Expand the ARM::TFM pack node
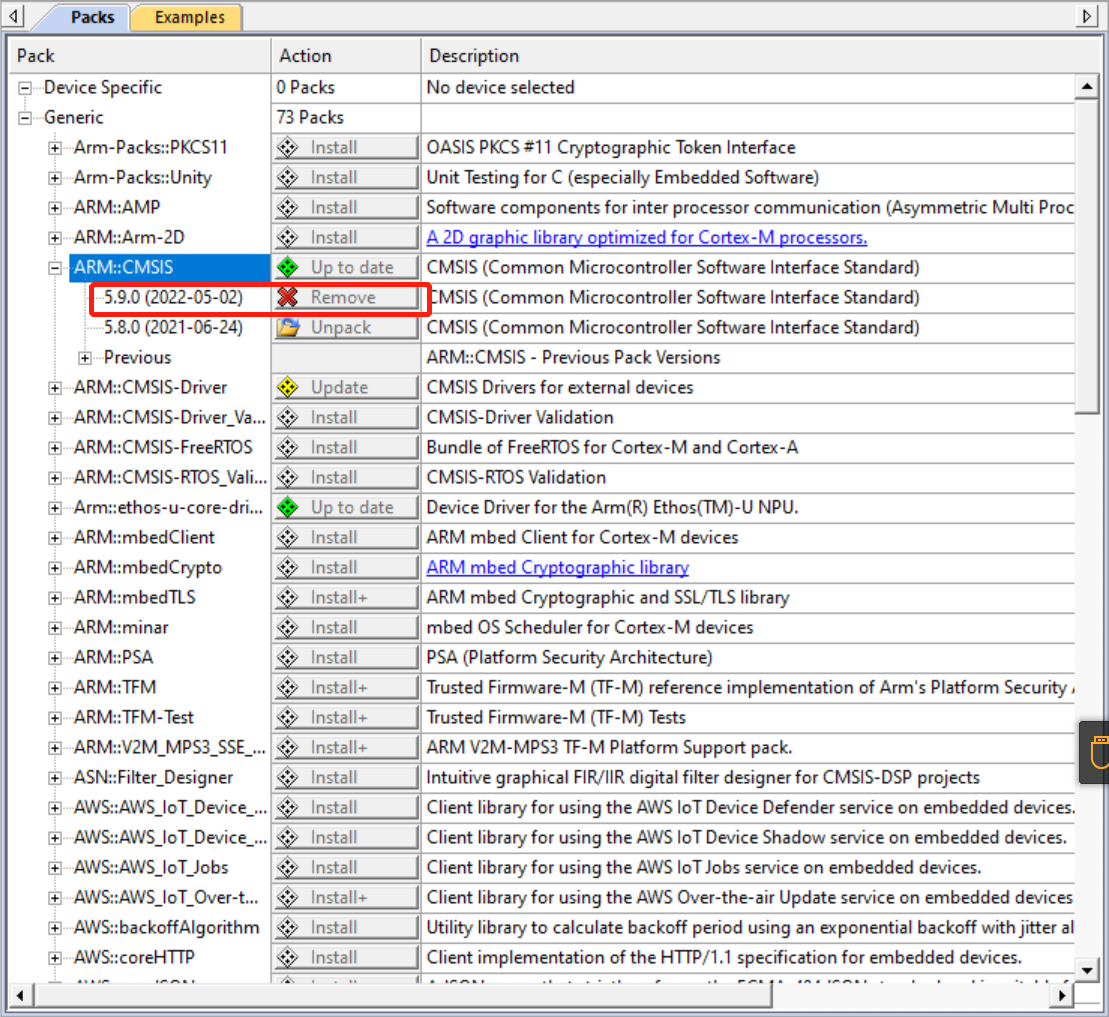 tap(54, 687)
